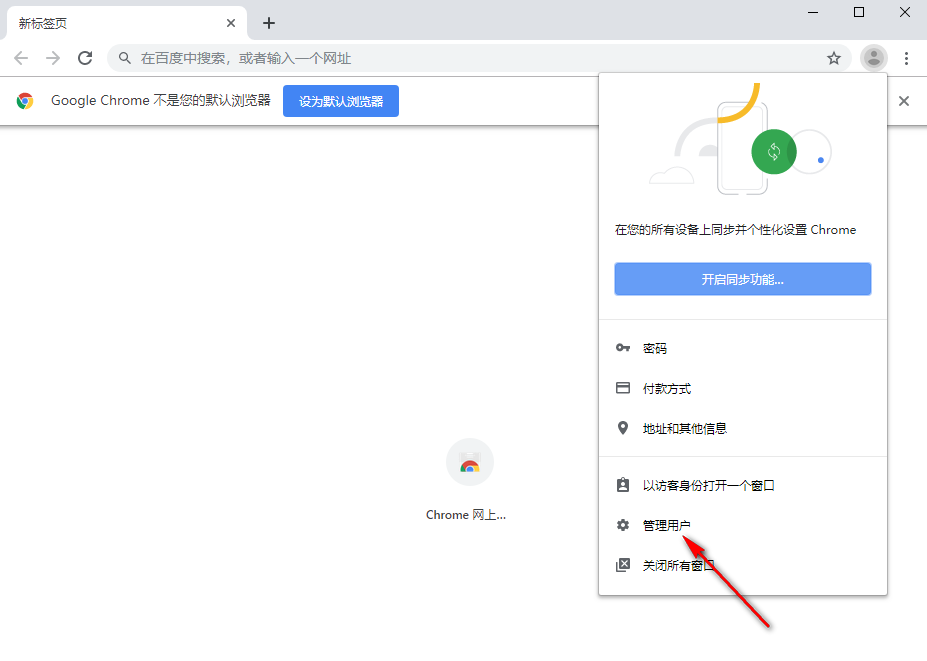Open a new tab with the plus button
Viewport: 927px width, 661px height.
(x=269, y=23)
